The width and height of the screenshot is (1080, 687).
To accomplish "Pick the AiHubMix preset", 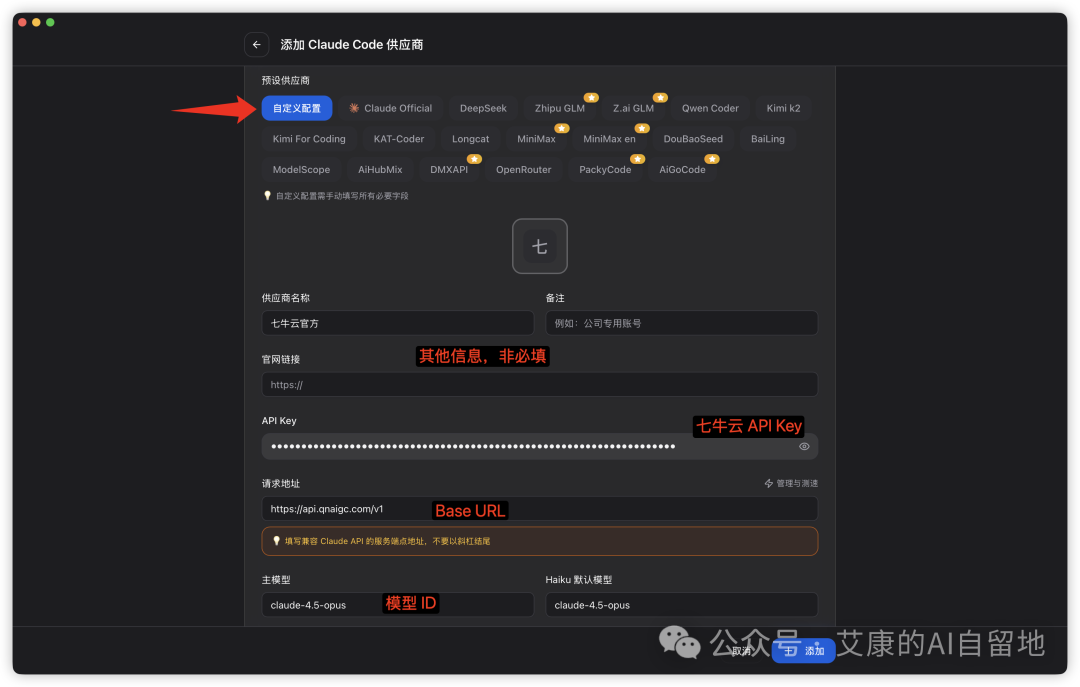I will click(380, 170).
